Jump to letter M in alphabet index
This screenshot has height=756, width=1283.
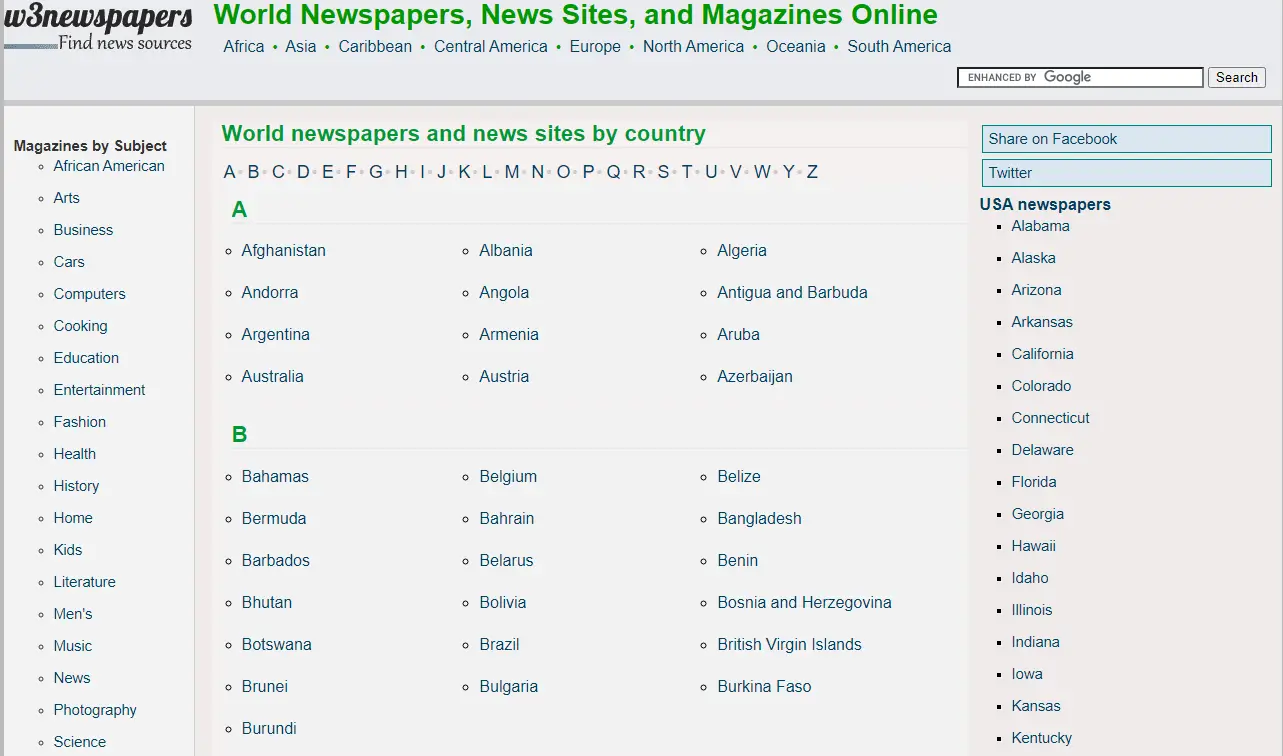coord(512,172)
